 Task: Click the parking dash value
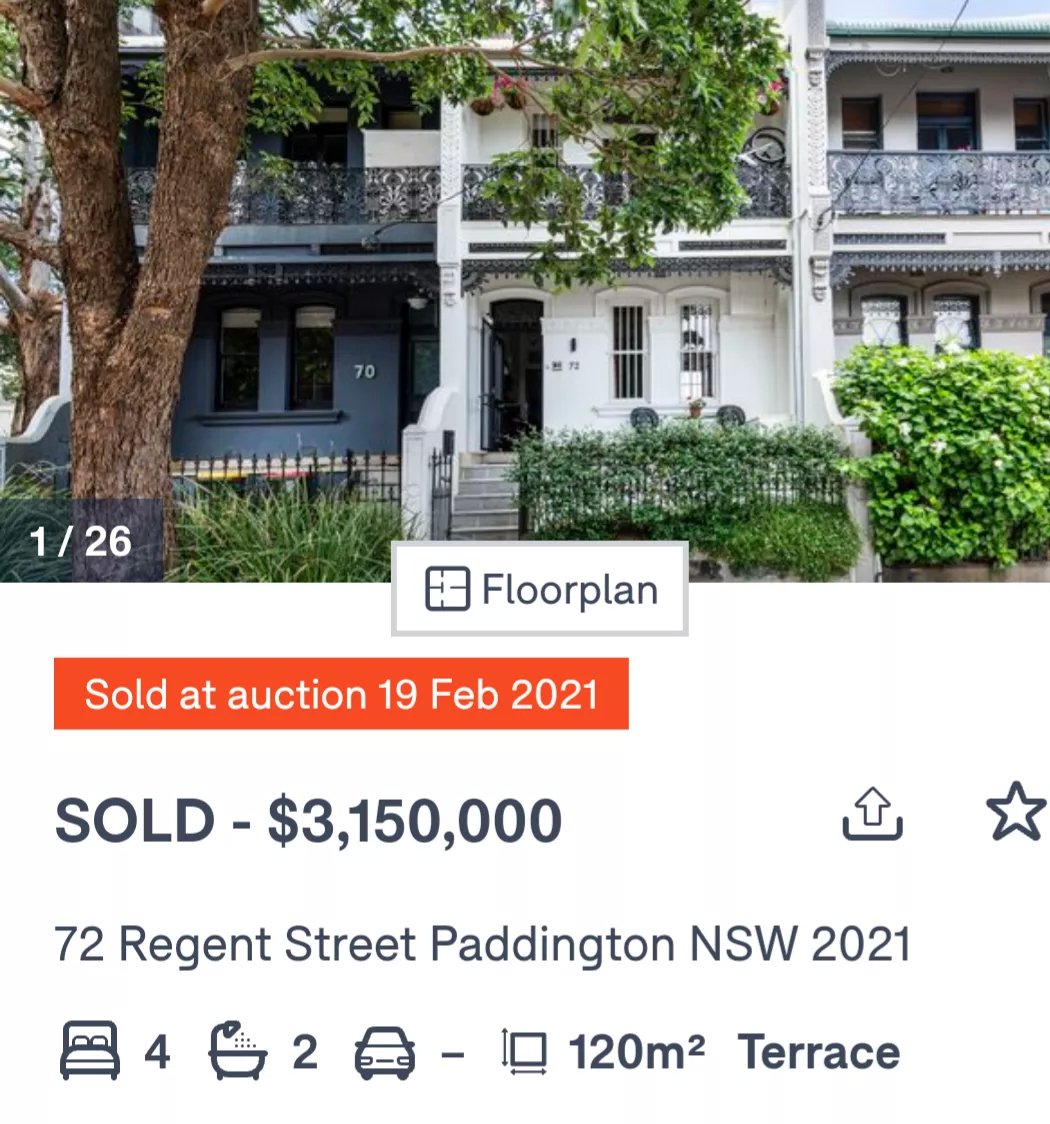coord(452,1054)
